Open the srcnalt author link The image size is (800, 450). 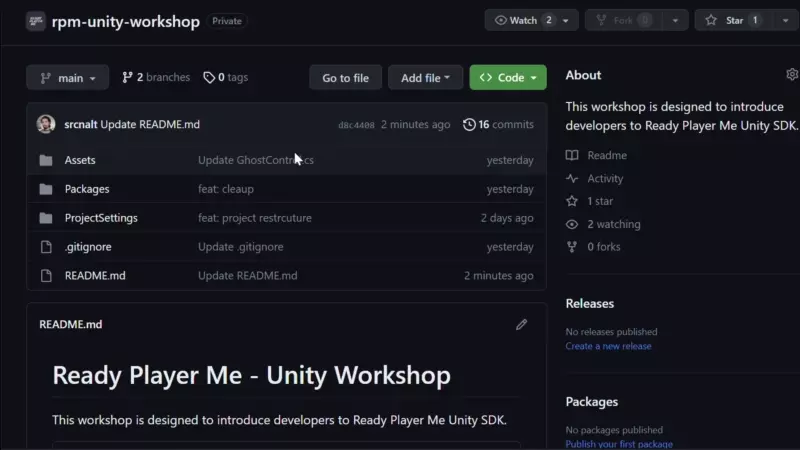[81, 124]
